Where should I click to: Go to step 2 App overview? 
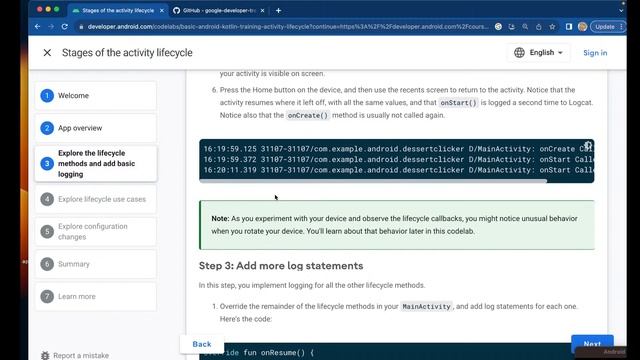coord(96,128)
